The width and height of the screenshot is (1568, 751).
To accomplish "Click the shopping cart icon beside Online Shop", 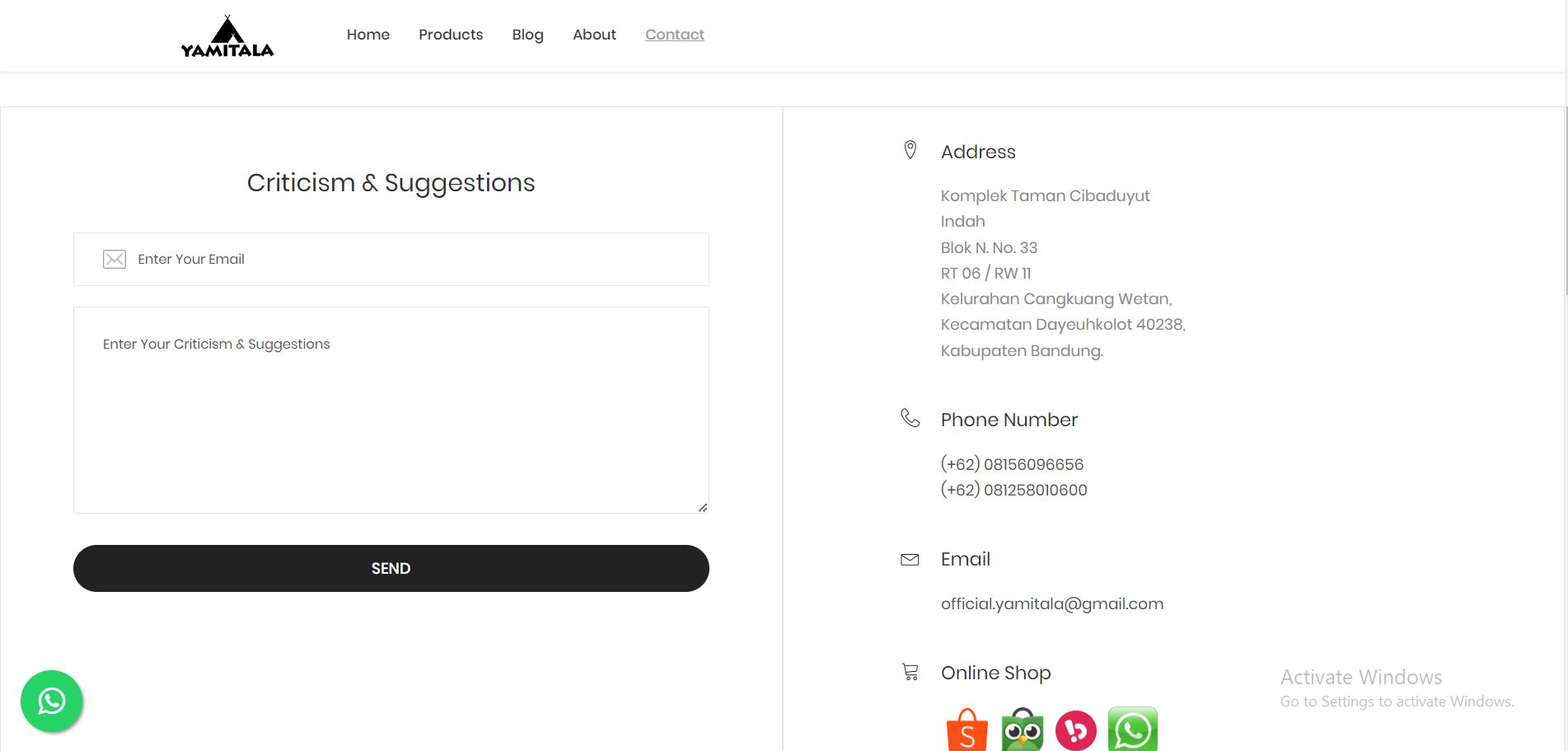I will pyautogui.click(x=910, y=672).
